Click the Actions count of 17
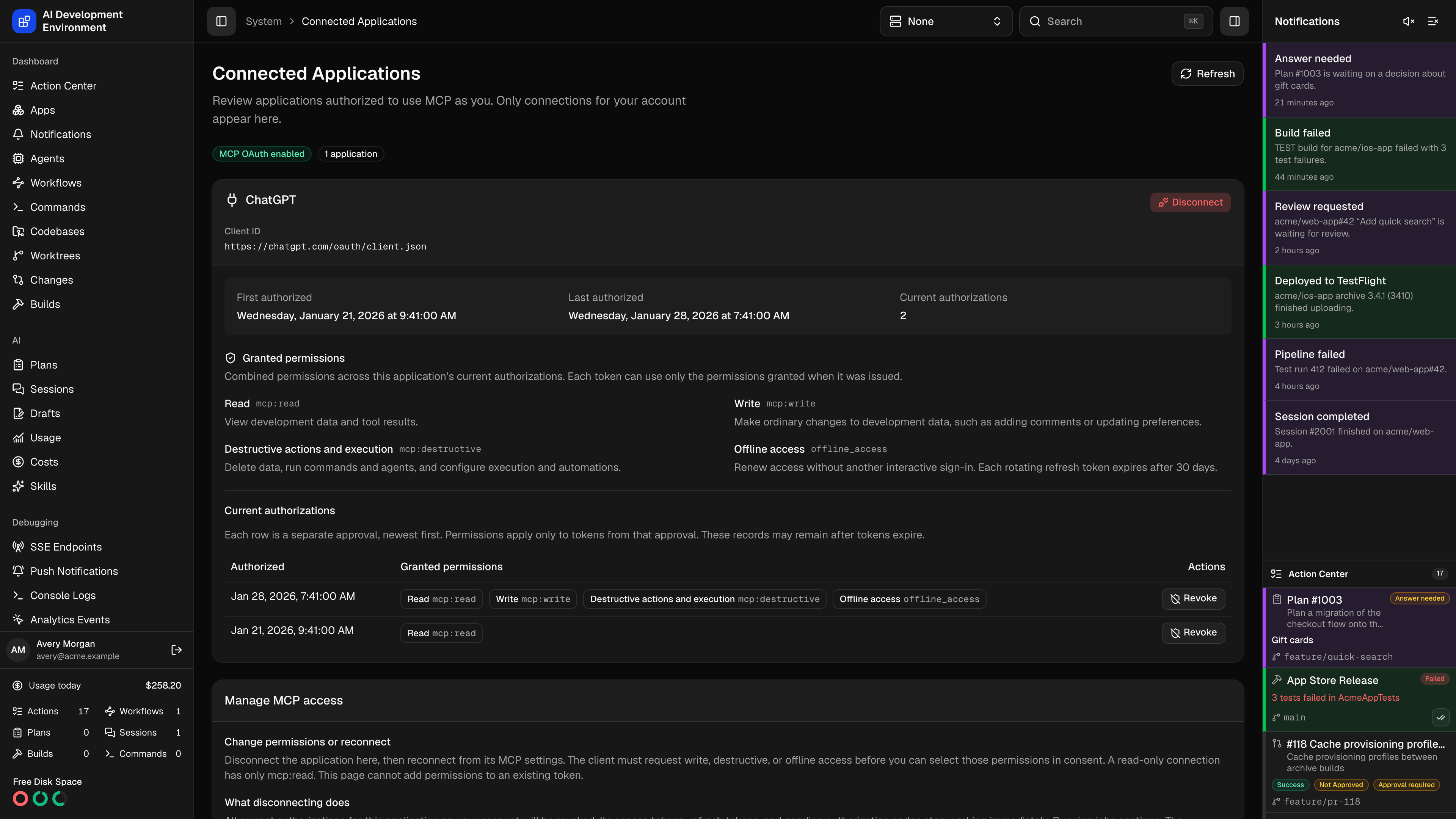Image resolution: width=1456 pixels, height=819 pixels. [x=83, y=711]
